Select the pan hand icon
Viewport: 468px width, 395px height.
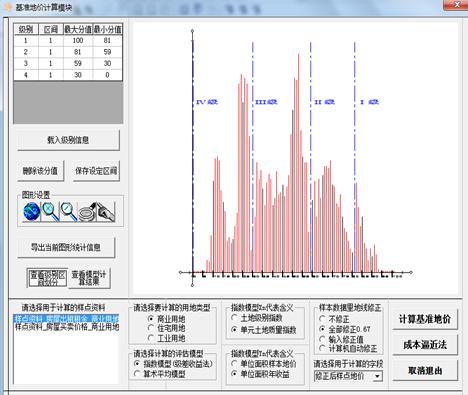pyautogui.click(x=106, y=212)
